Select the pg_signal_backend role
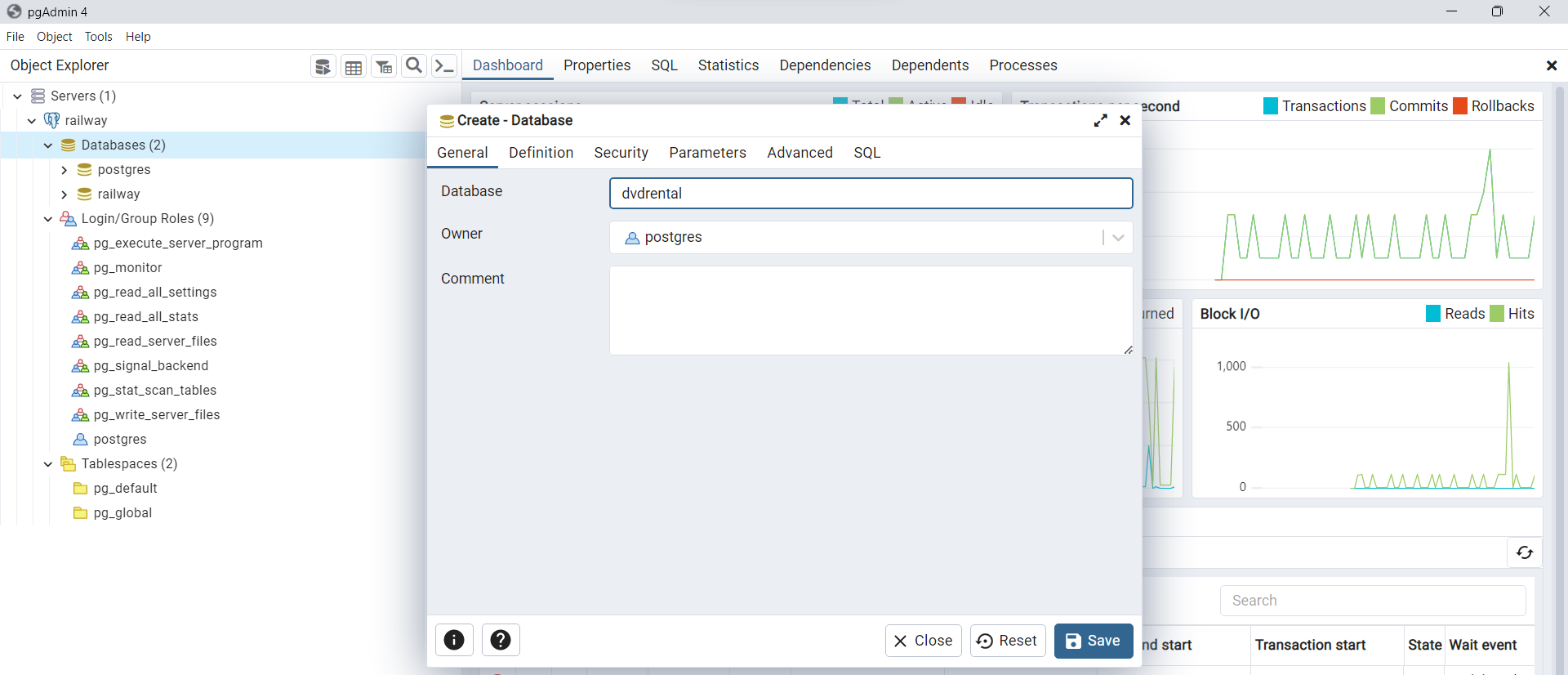1568x675 pixels. pos(151,365)
